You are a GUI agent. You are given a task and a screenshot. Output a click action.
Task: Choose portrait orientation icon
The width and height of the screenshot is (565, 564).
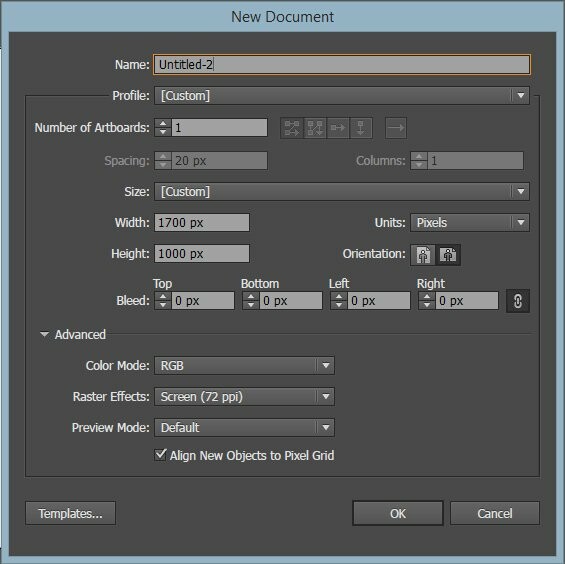[423, 255]
